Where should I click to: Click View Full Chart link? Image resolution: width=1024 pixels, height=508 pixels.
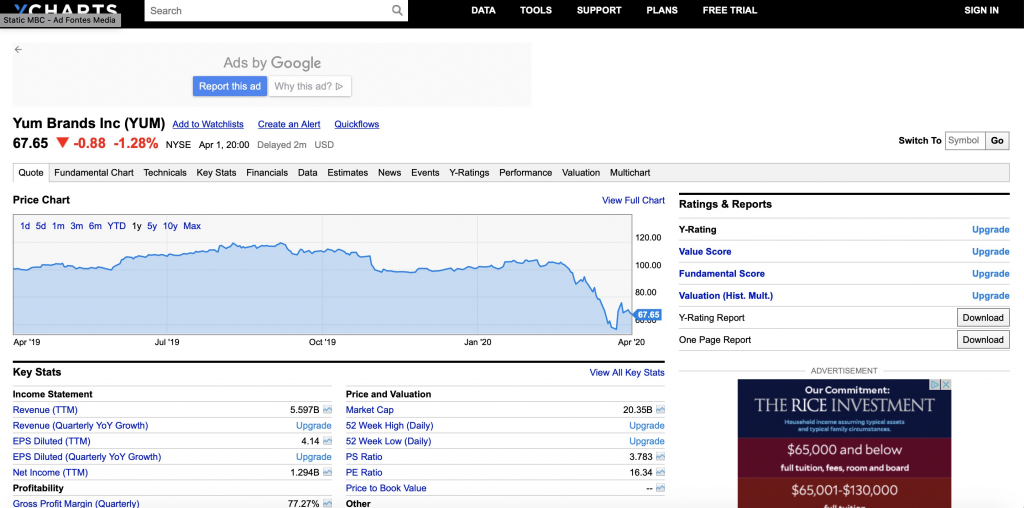pos(633,200)
